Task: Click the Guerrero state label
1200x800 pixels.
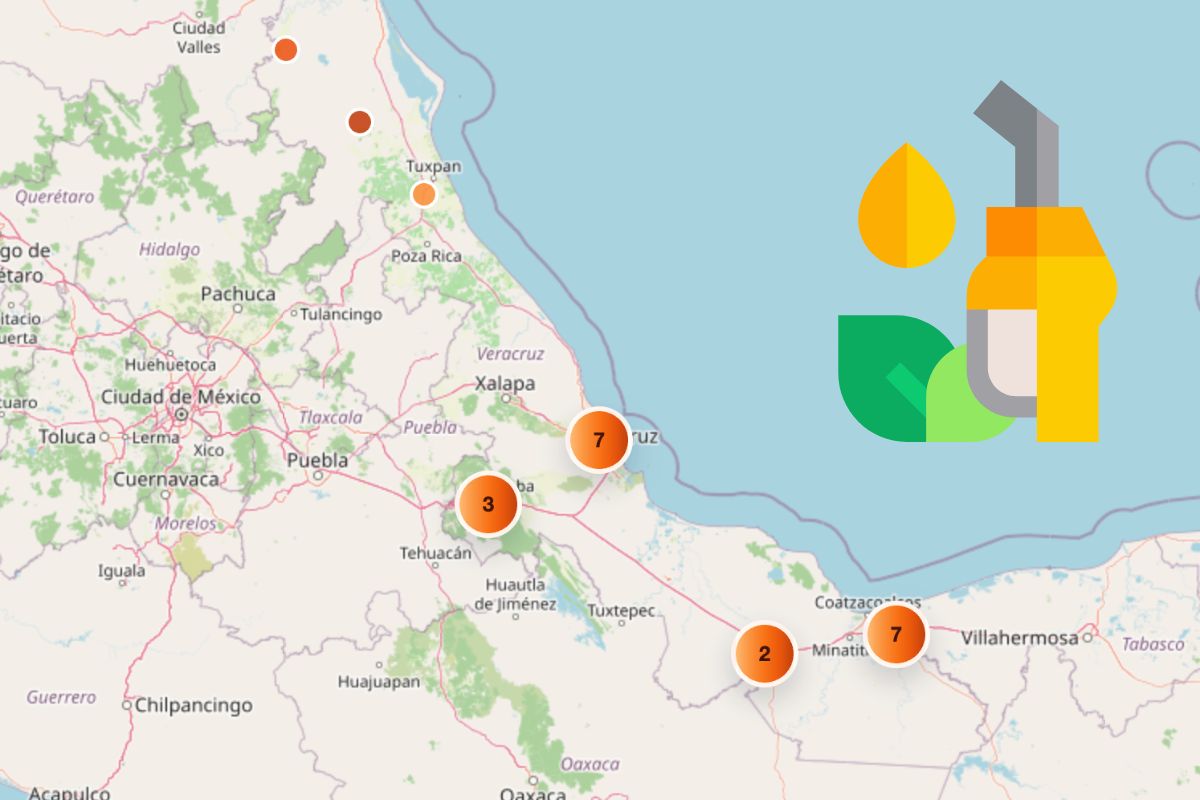Action: click(61, 697)
